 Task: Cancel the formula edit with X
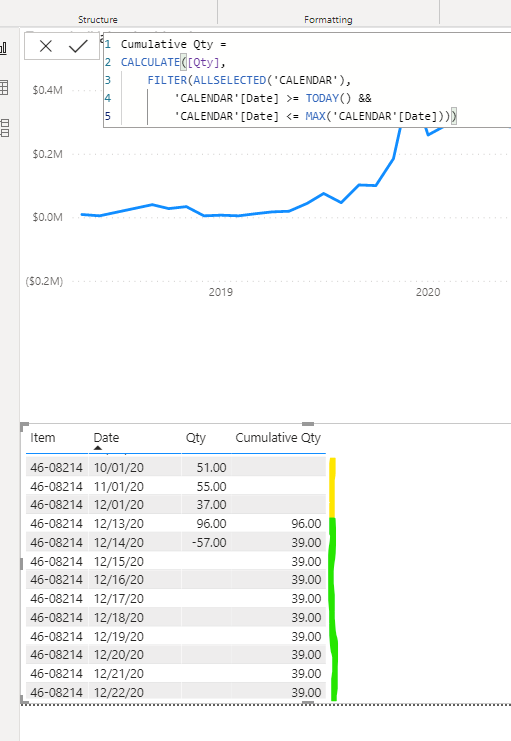(46, 46)
